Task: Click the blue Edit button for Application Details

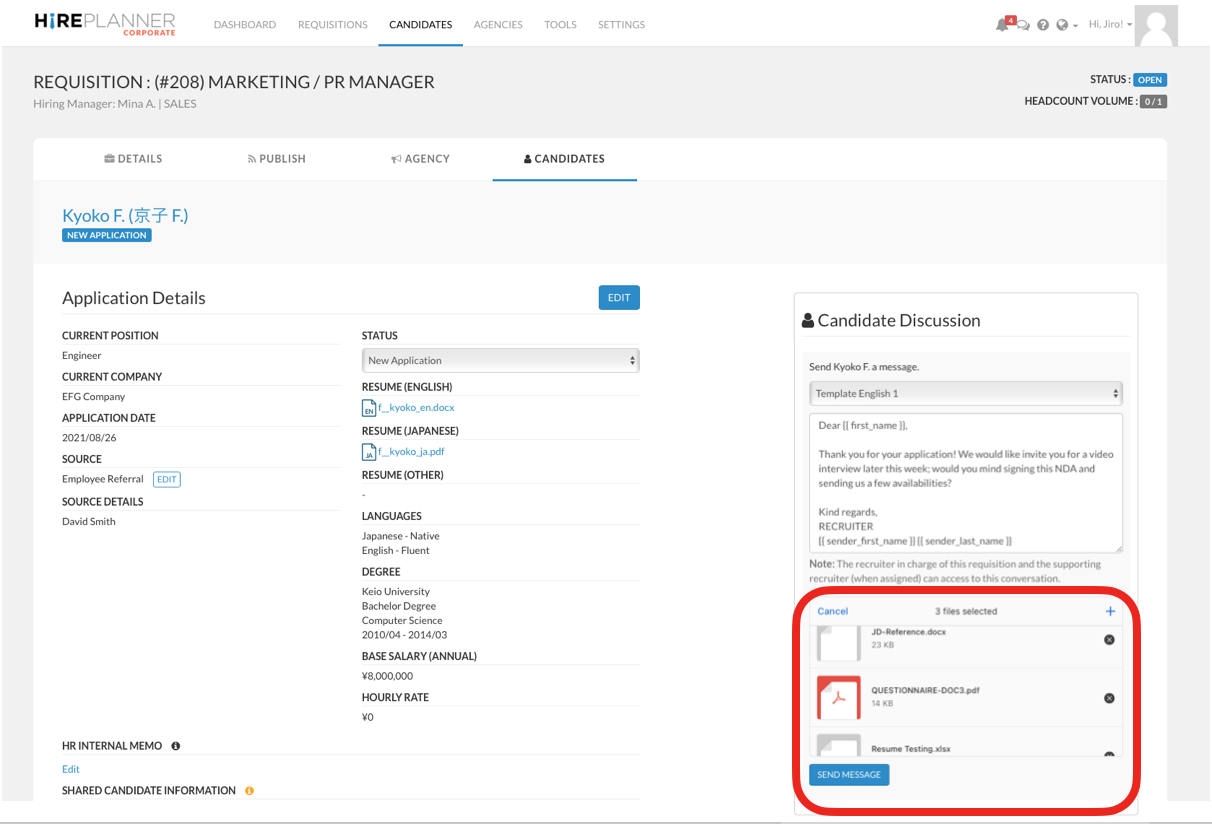Action: [619, 298]
